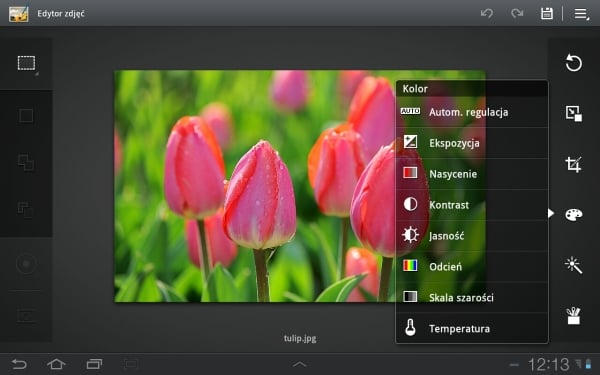Open the clock 12:13 status panel
600x375 pixels.
click(549, 364)
